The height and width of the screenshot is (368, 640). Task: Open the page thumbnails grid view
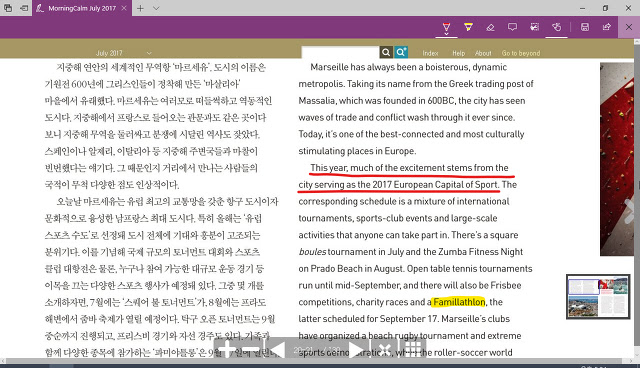(413, 350)
